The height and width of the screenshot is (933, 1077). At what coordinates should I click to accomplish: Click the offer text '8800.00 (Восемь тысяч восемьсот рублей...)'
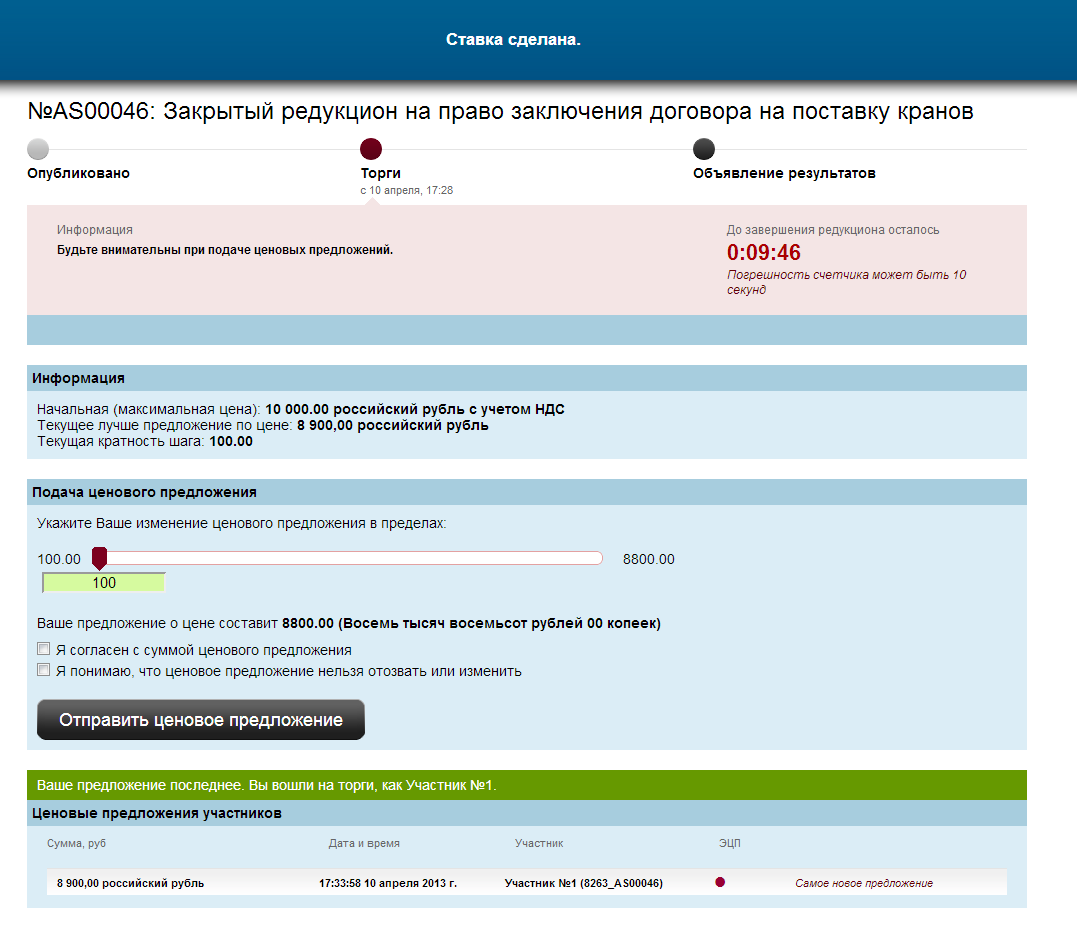(471, 623)
